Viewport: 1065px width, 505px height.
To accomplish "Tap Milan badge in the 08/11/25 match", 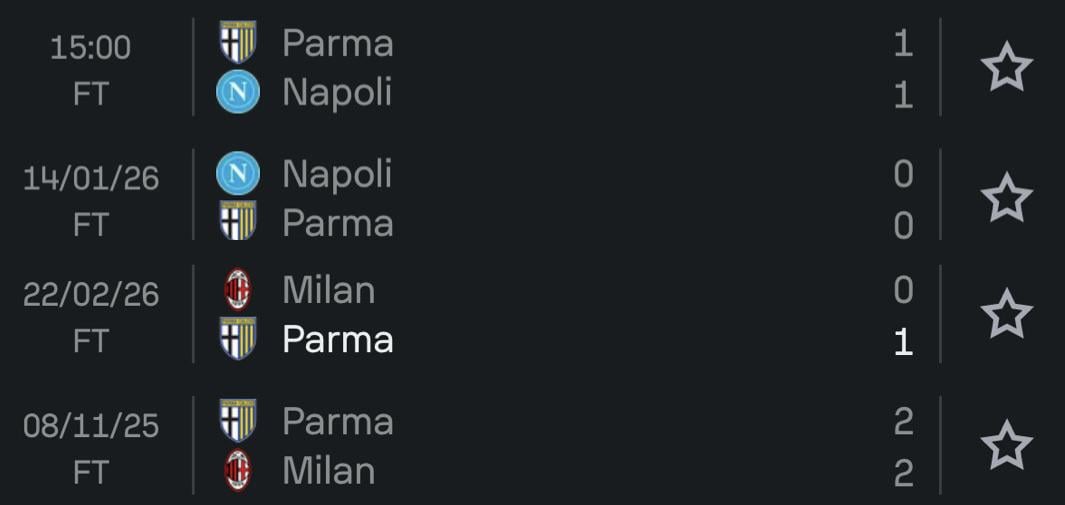I will pyautogui.click(x=238, y=470).
